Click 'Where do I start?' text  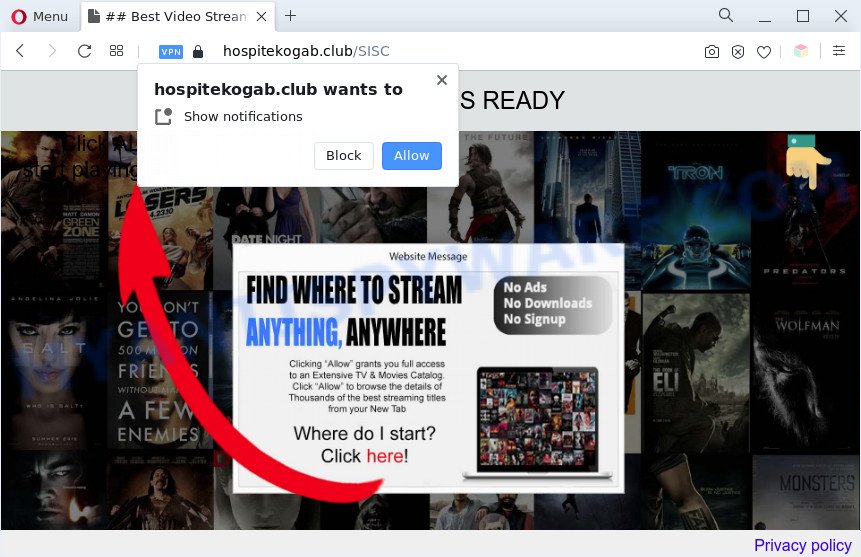(365, 433)
